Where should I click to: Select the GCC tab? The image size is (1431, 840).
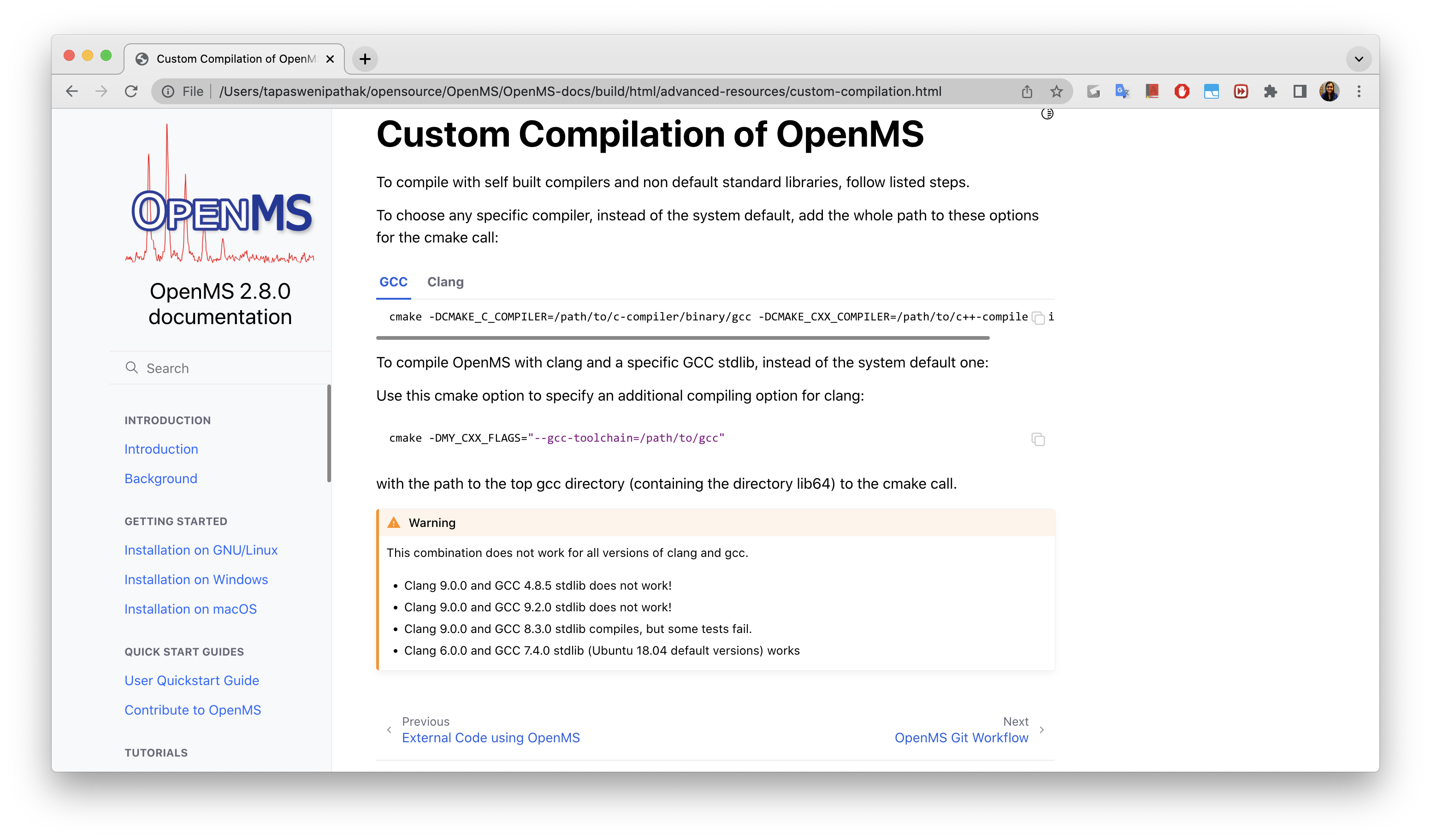[393, 282]
